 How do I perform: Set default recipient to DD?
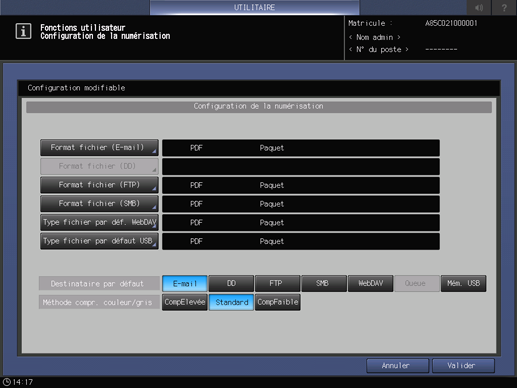pyautogui.click(x=231, y=283)
